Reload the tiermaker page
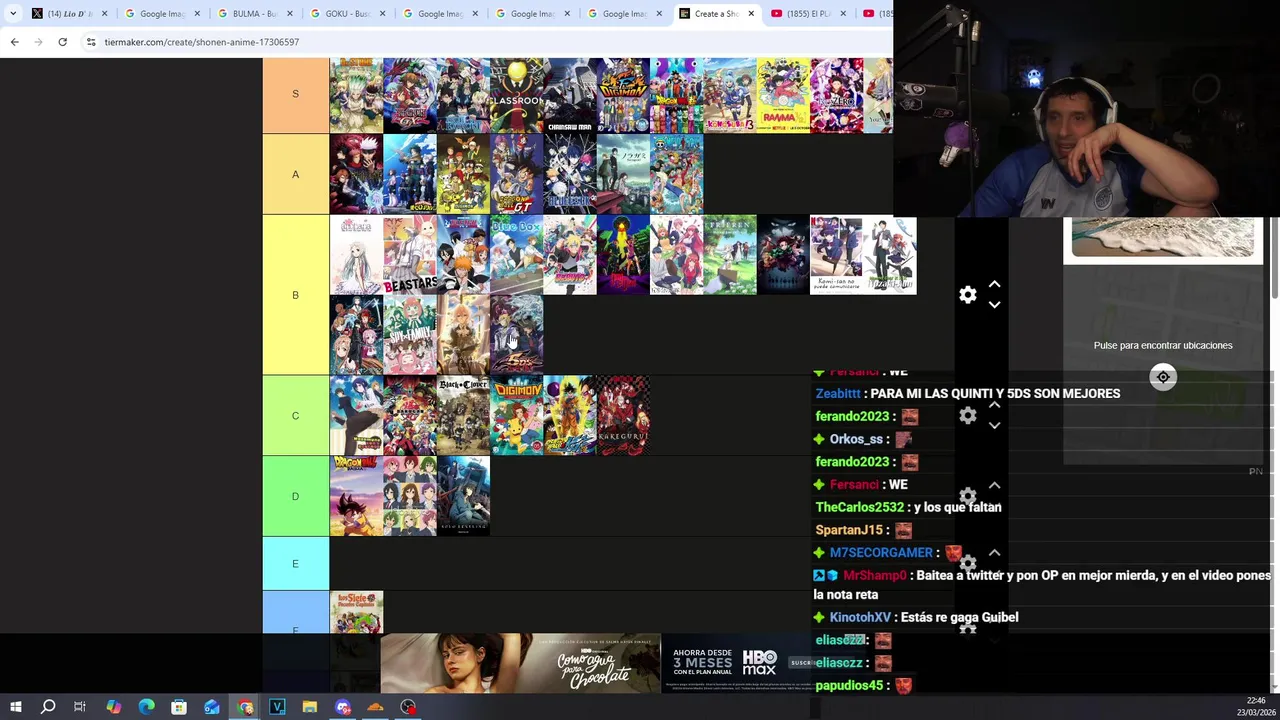The width and height of the screenshot is (1280, 720). pos(62,42)
